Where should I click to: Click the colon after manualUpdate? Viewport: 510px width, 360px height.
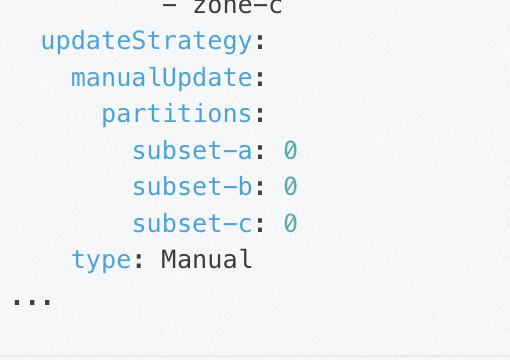tap(260, 79)
